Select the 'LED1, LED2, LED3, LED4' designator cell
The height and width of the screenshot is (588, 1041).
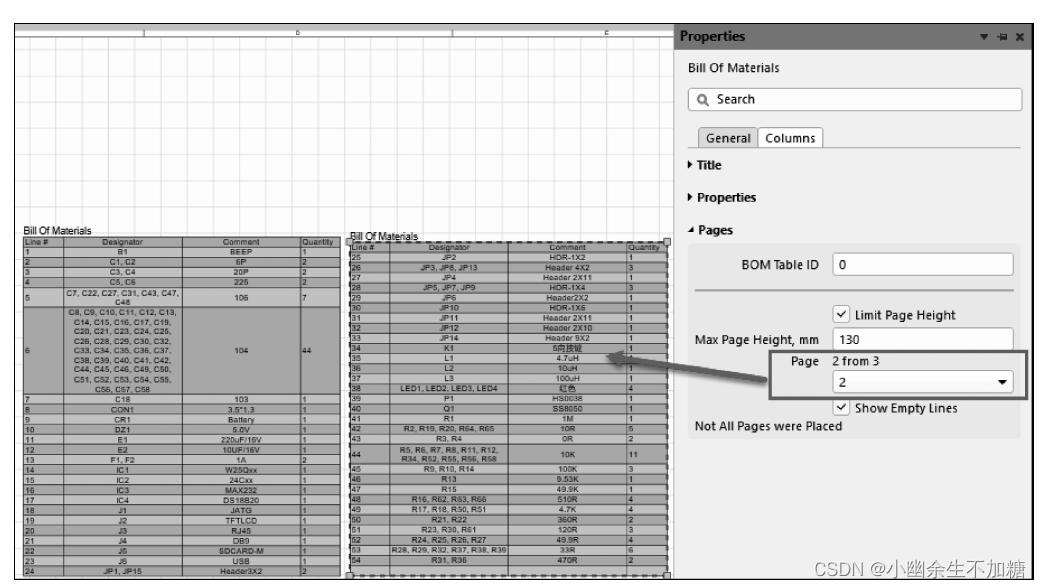click(x=449, y=388)
